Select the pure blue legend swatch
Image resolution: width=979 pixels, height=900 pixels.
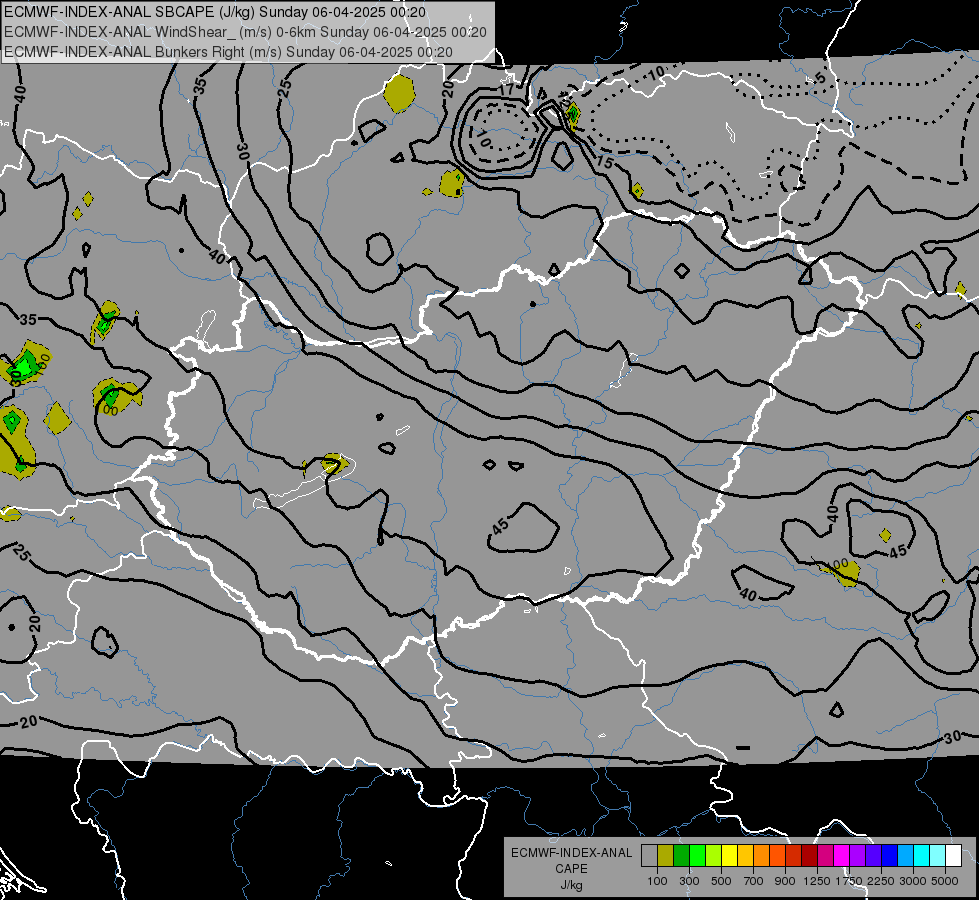[890, 856]
